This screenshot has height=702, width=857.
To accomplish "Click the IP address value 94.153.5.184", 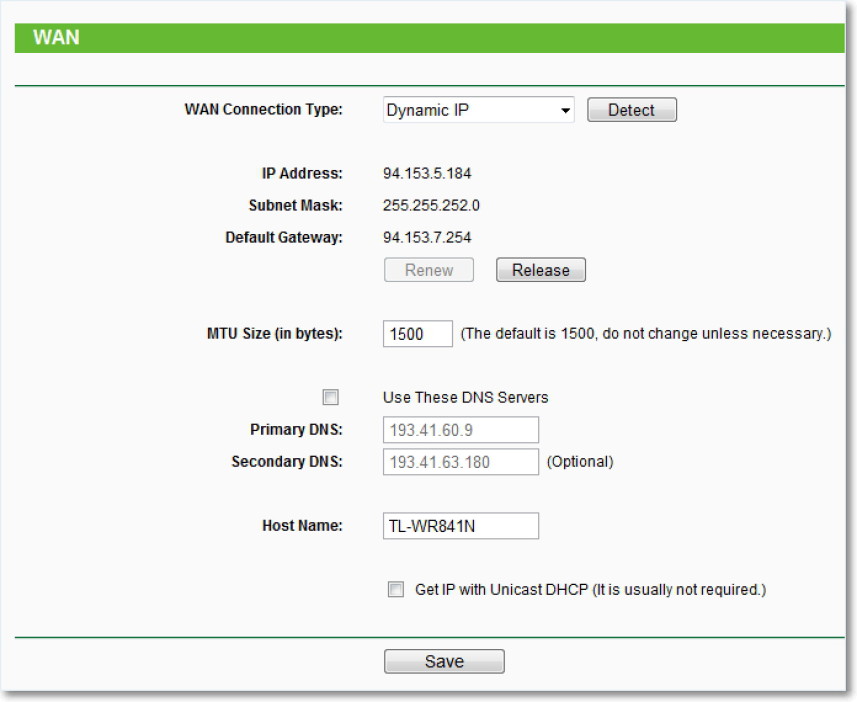I will click(427, 173).
